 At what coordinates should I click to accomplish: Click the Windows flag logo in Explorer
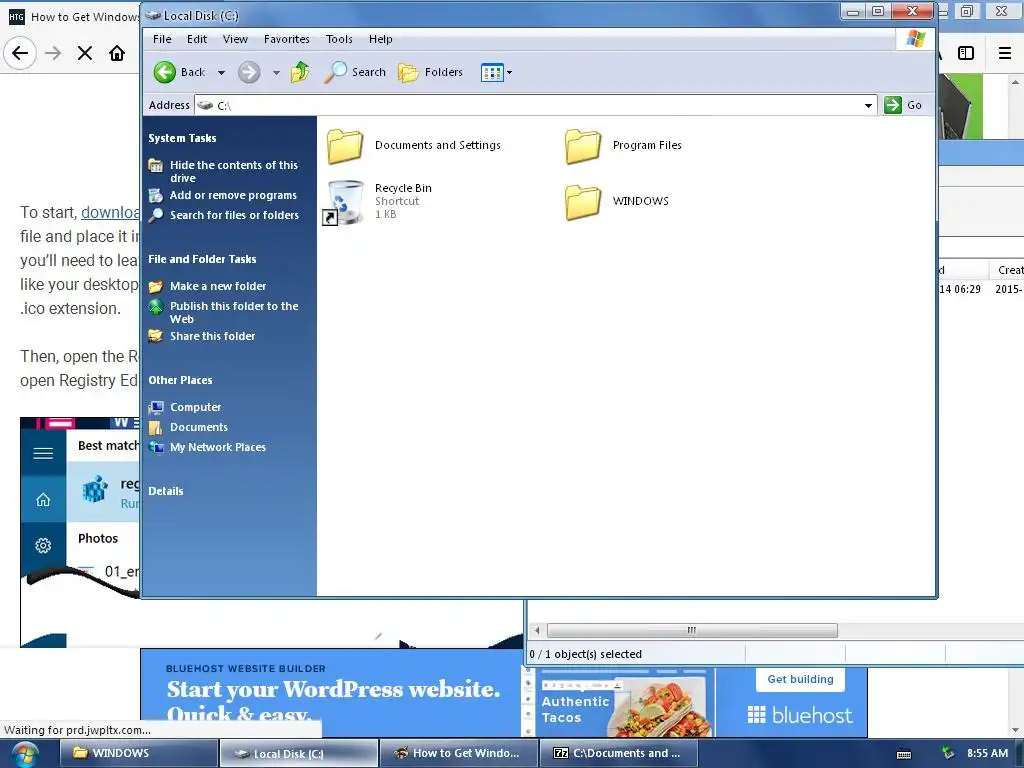(x=916, y=39)
